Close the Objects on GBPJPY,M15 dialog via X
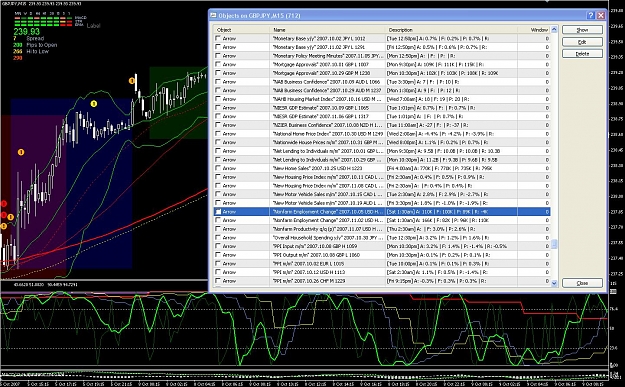Image resolution: width=625 pixels, height=387 pixels. click(601, 16)
